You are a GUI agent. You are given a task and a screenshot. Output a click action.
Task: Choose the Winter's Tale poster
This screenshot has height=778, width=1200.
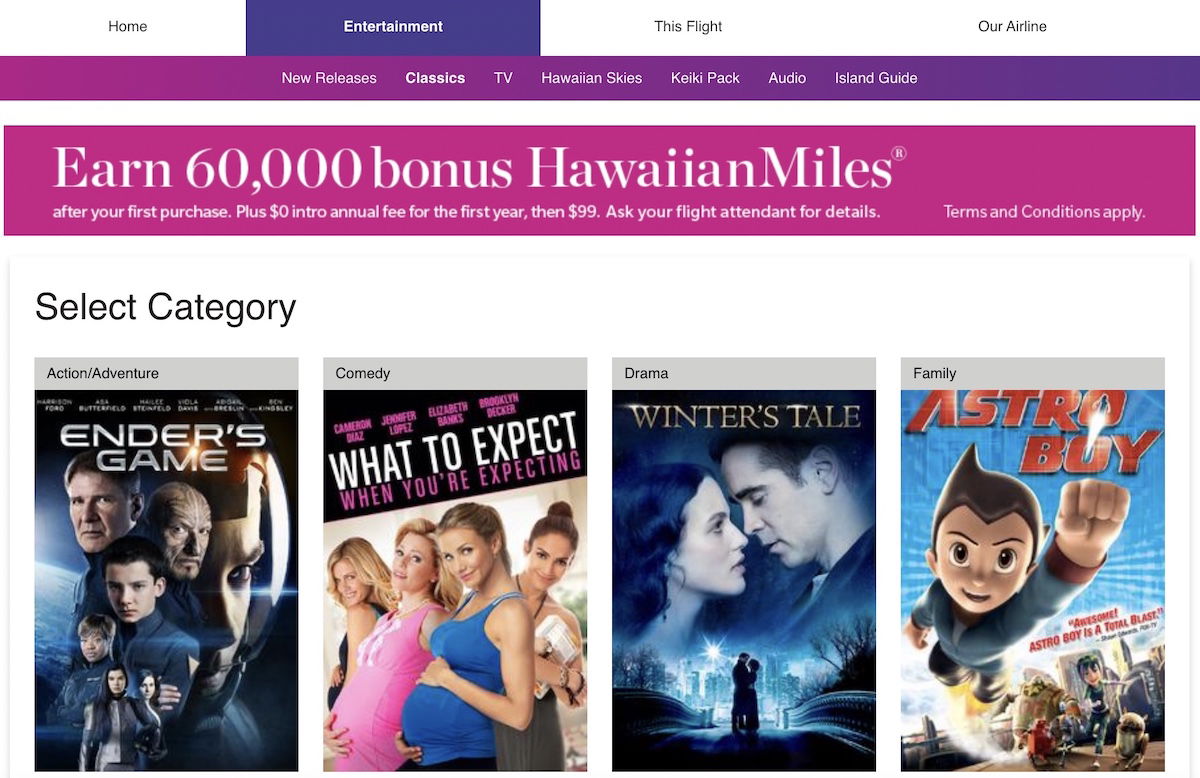tap(744, 580)
